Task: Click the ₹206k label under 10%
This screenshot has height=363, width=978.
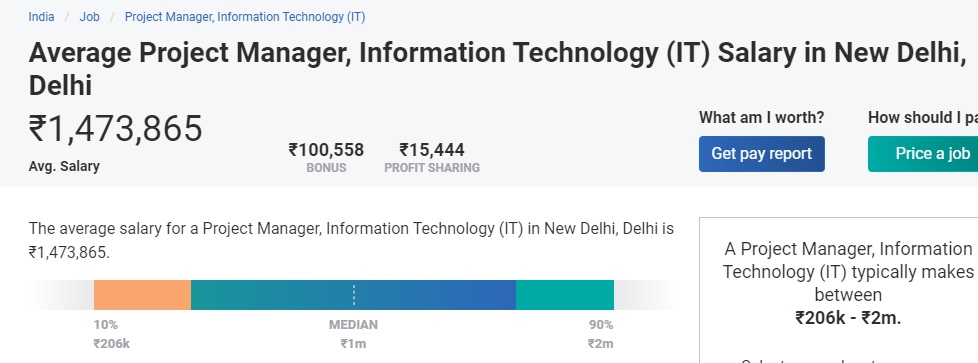Action: 112,344
